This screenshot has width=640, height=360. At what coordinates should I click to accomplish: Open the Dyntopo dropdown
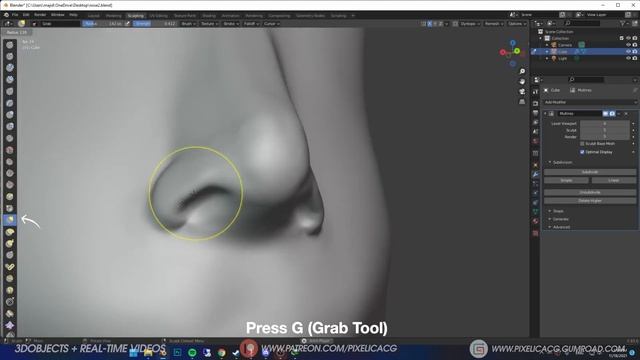point(470,24)
